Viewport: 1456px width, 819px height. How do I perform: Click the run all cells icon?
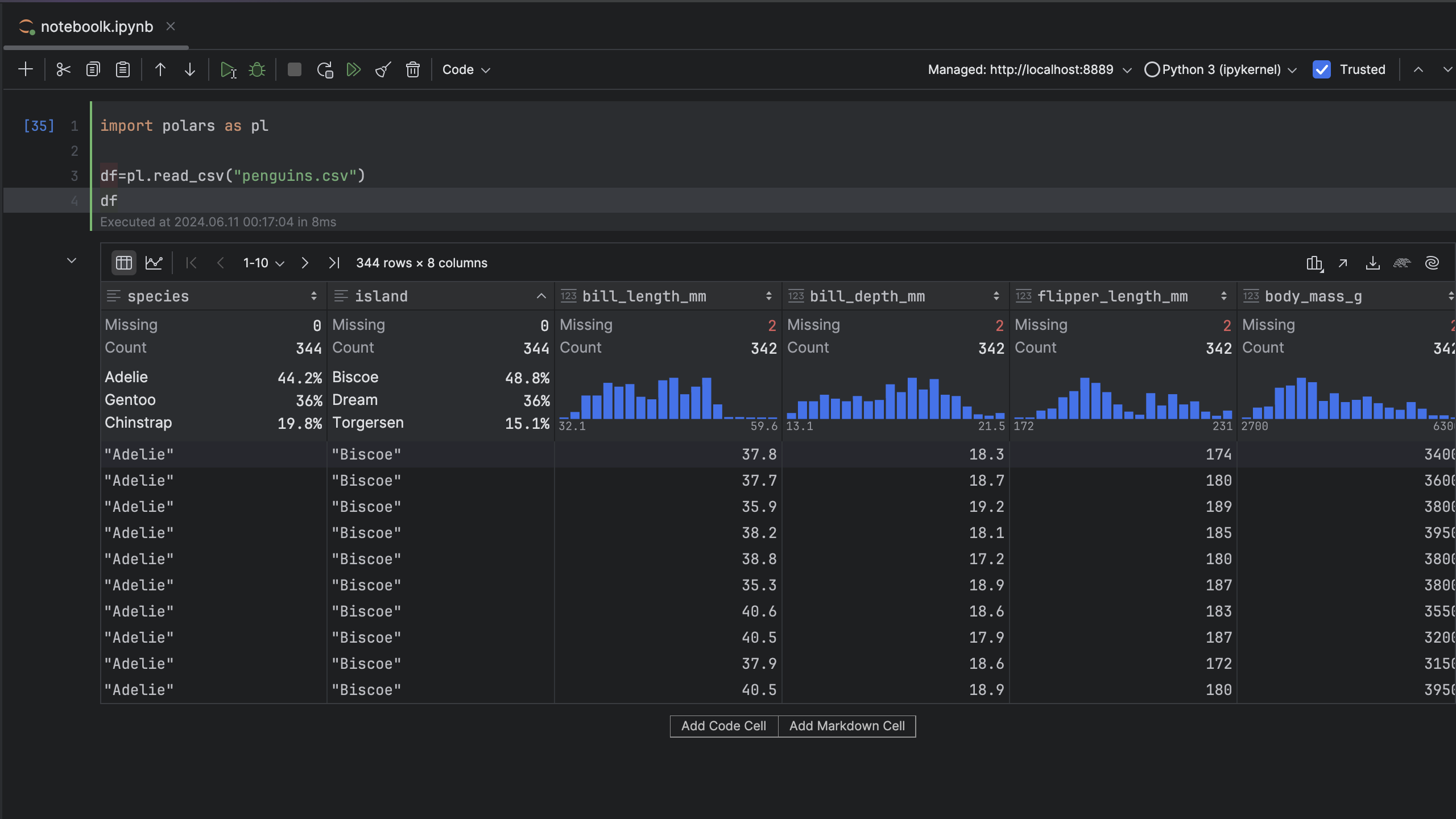354,69
